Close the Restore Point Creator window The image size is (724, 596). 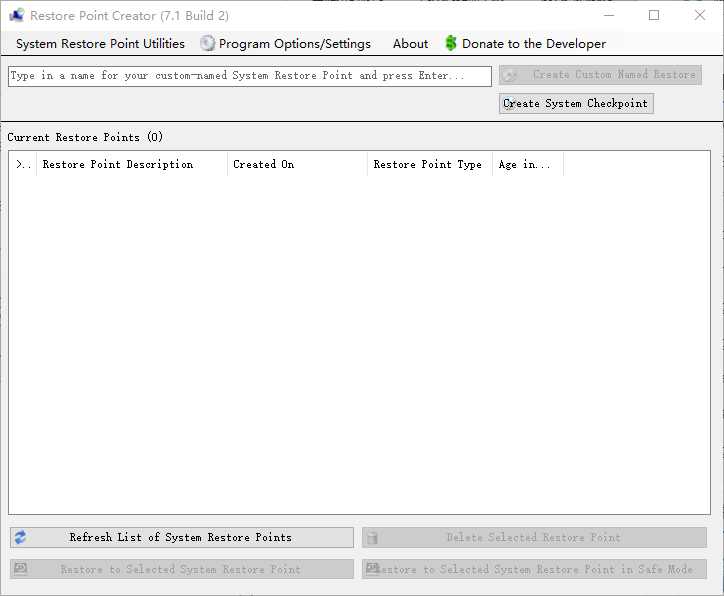click(700, 15)
